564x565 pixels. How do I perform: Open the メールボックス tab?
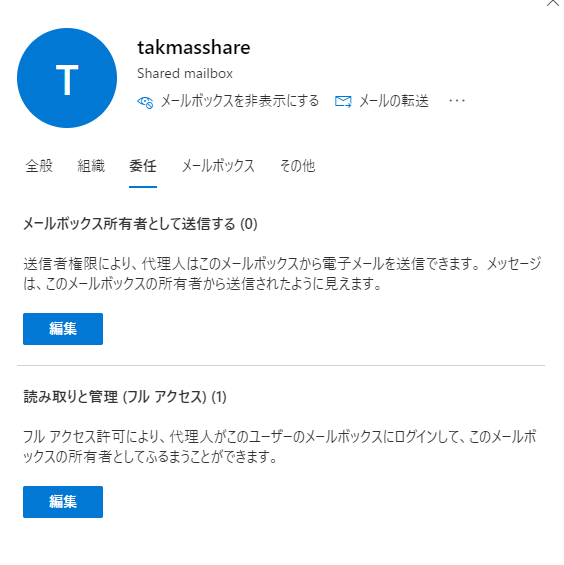pyautogui.click(x=218, y=166)
